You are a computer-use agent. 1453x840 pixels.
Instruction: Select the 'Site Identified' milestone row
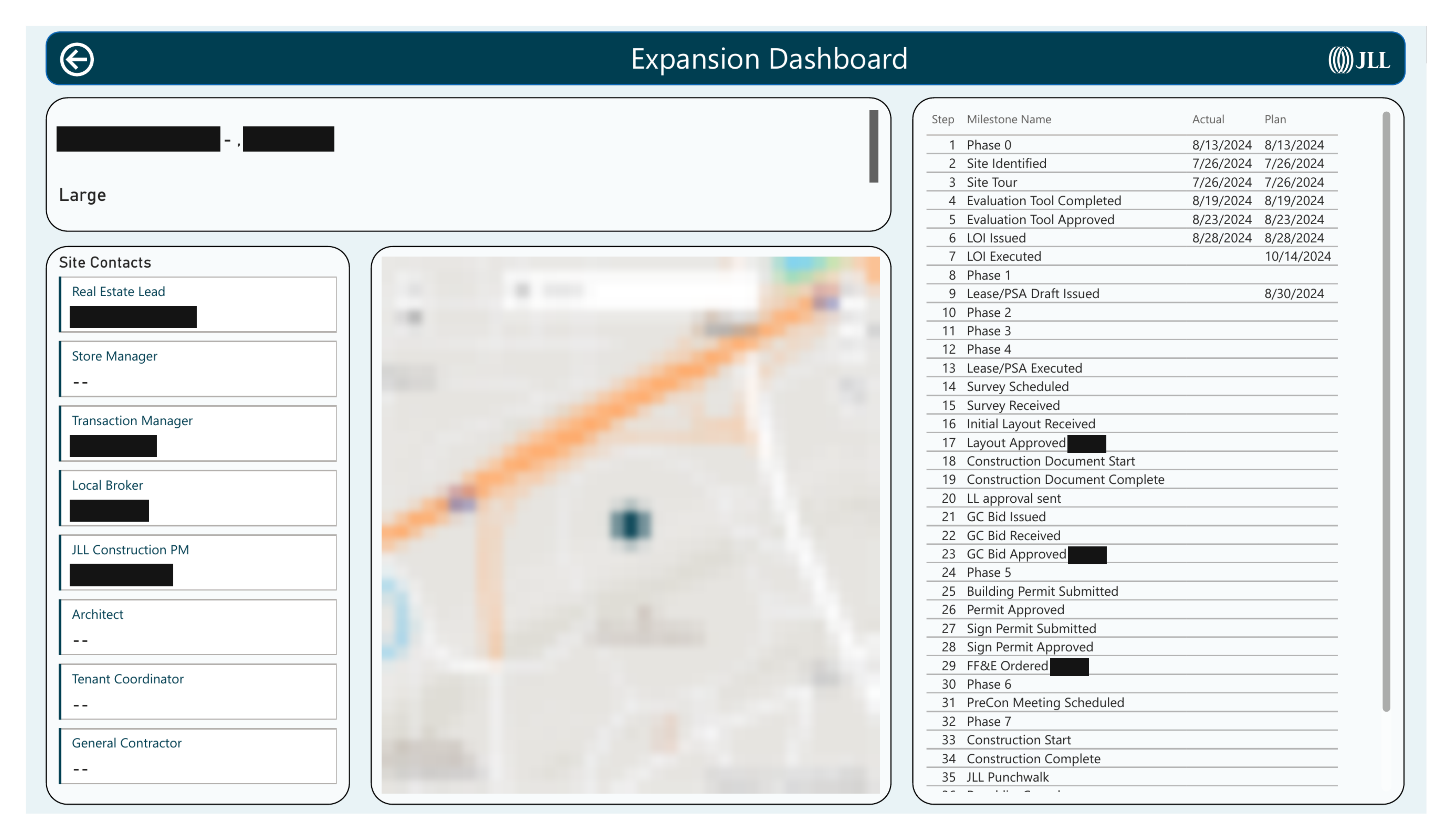(1132, 163)
